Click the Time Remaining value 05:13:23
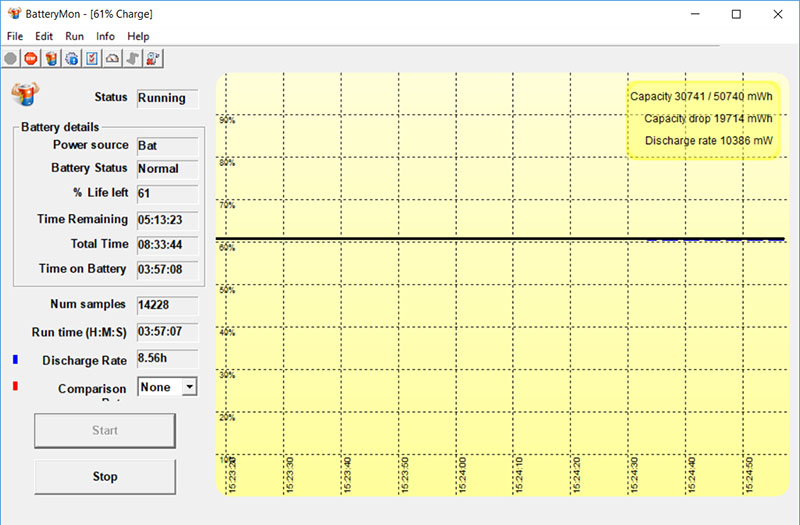 pos(167,220)
